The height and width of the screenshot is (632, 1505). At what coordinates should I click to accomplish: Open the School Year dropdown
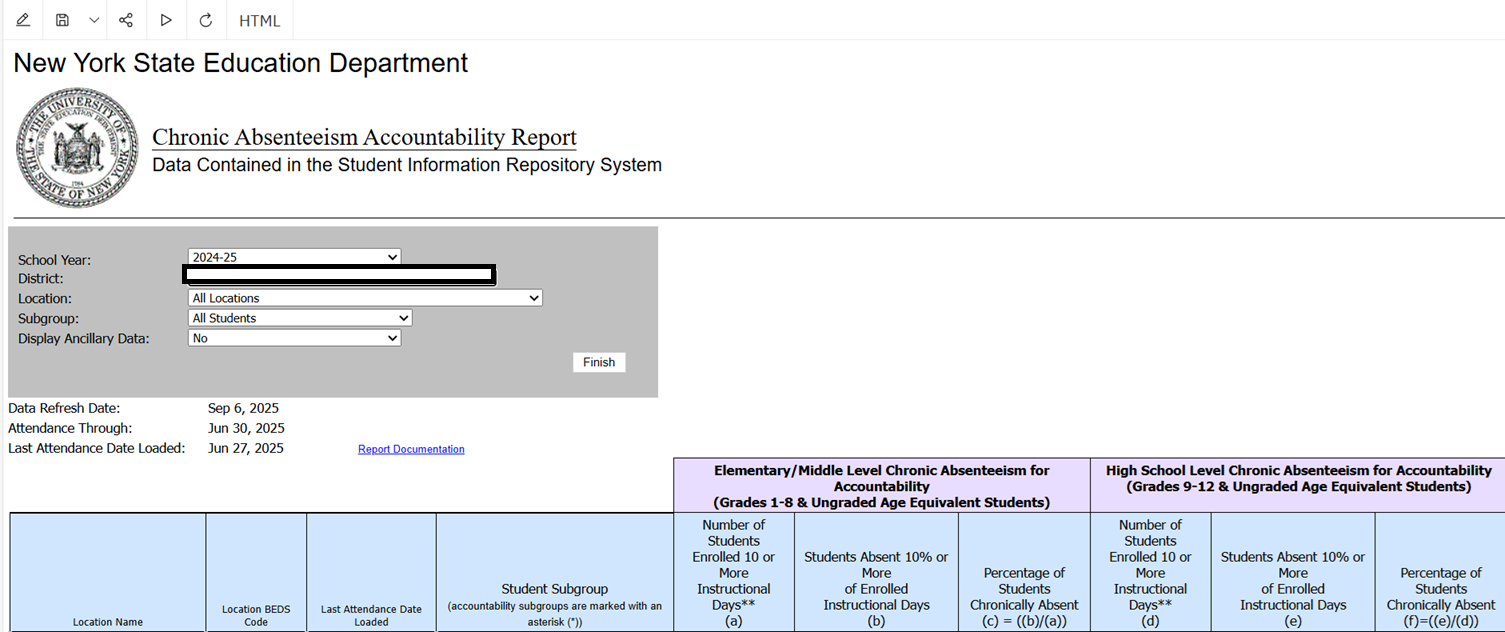pos(294,257)
